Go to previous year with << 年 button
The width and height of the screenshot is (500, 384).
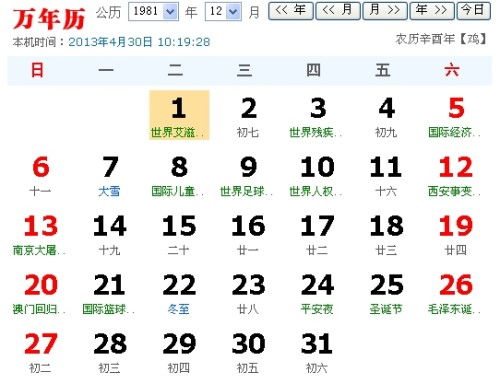pos(291,11)
